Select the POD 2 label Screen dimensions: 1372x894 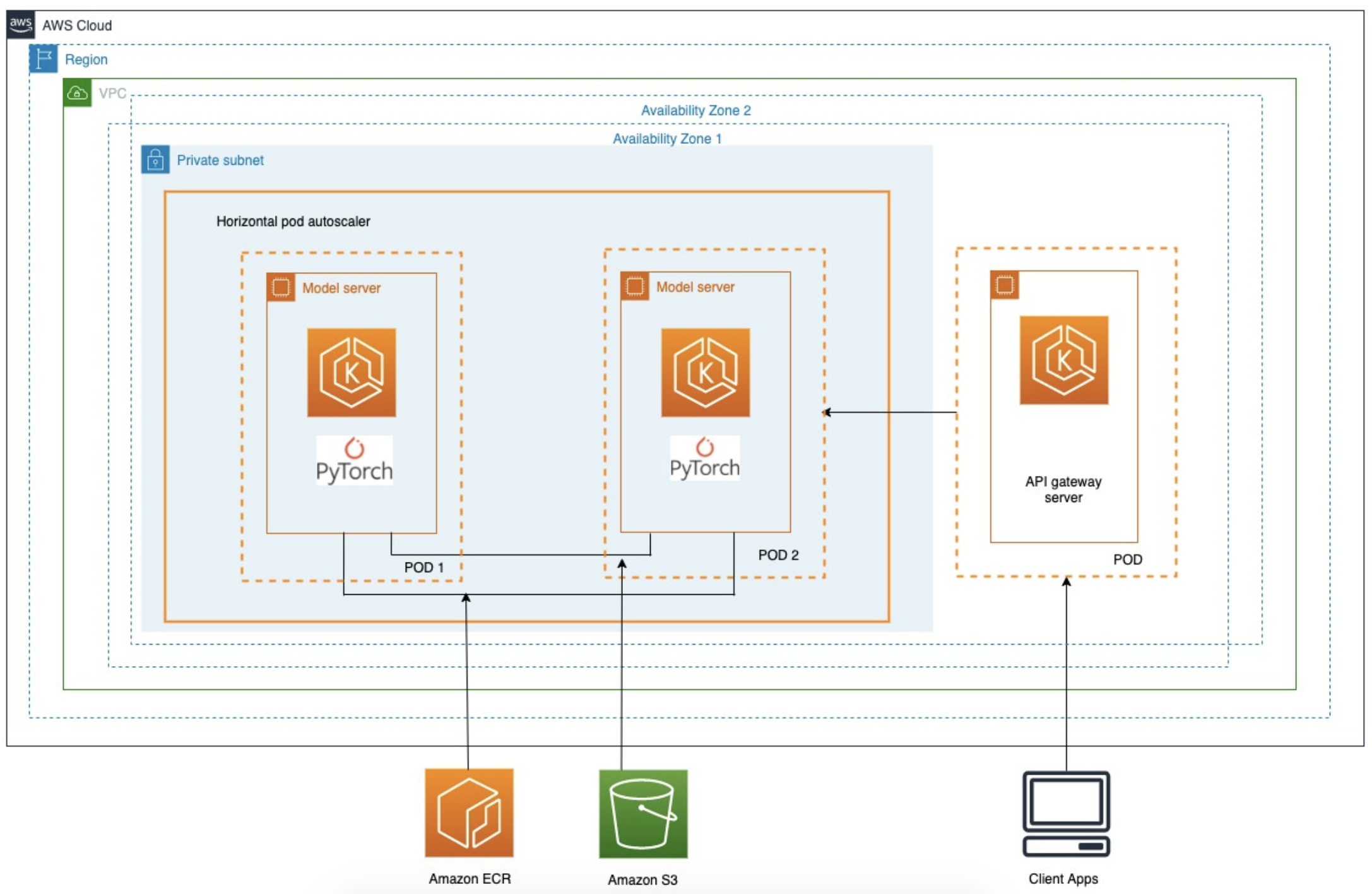(778, 555)
